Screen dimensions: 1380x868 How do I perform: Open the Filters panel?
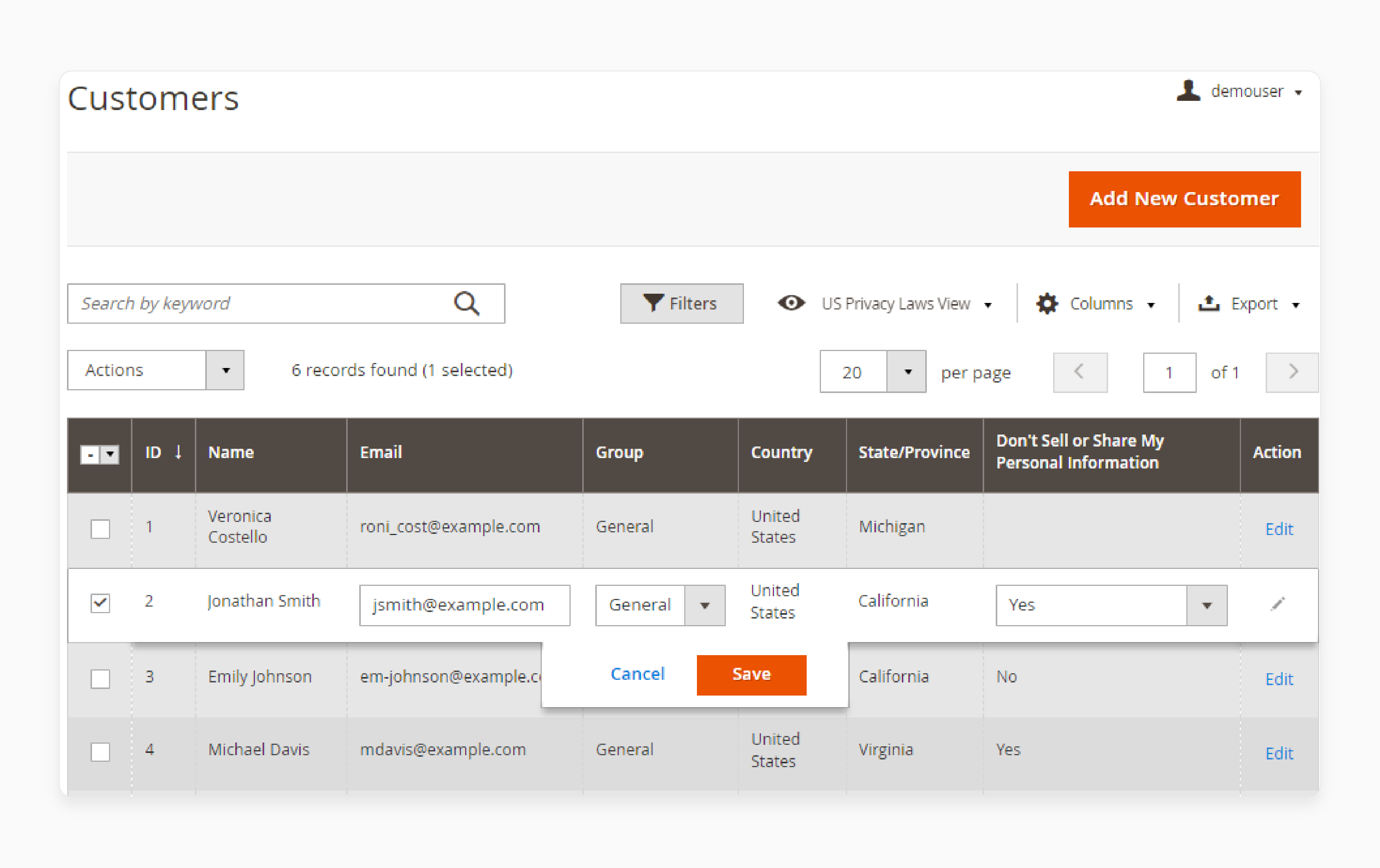[682, 303]
